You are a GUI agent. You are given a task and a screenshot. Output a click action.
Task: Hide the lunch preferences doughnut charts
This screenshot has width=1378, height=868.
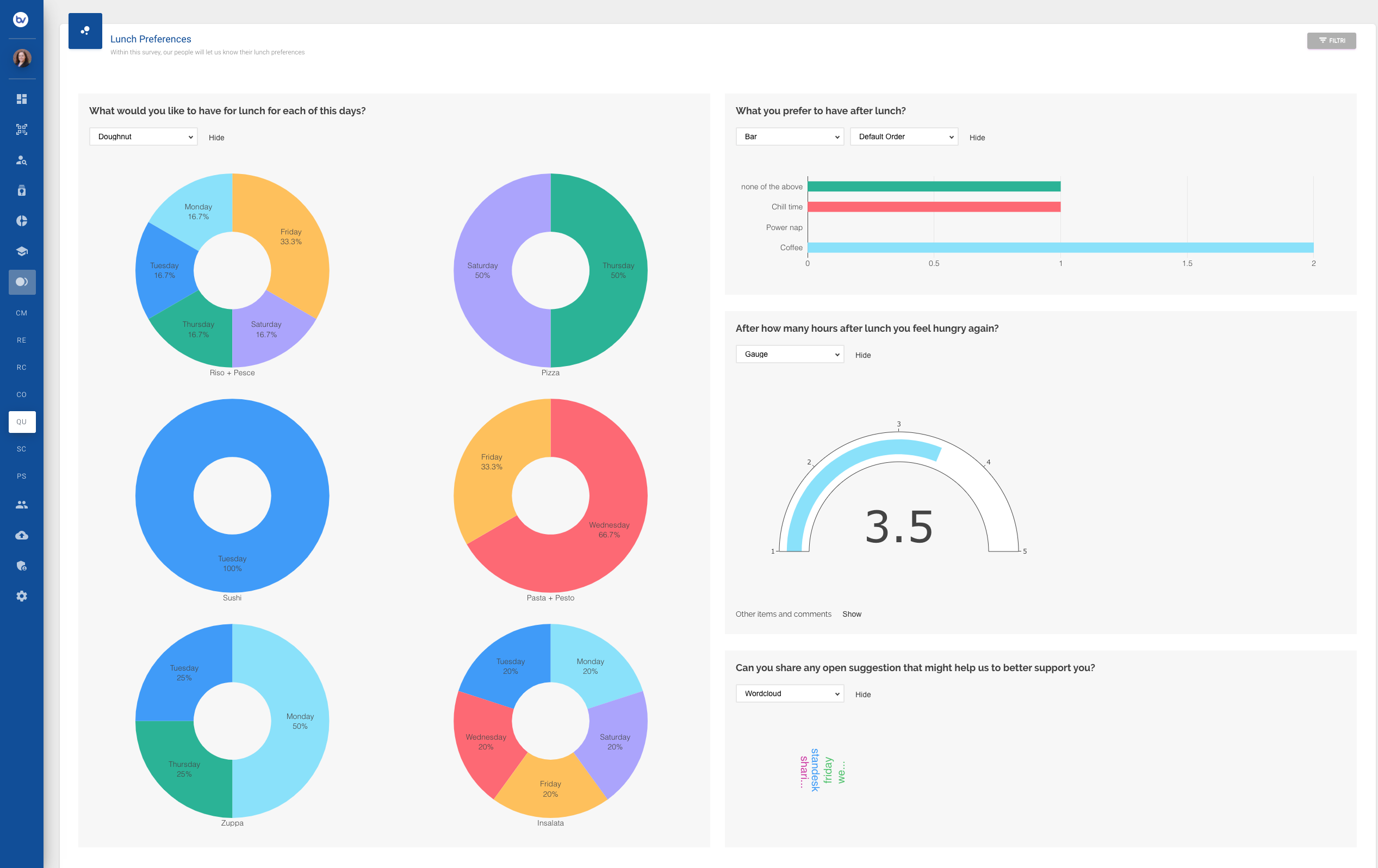(216, 137)
